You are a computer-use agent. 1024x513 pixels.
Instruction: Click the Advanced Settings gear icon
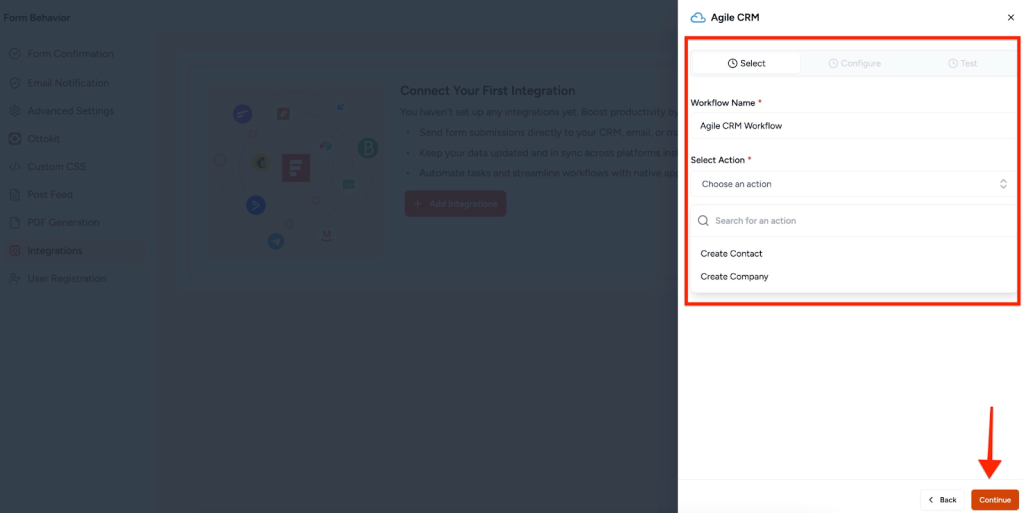[x=14, y=111]
